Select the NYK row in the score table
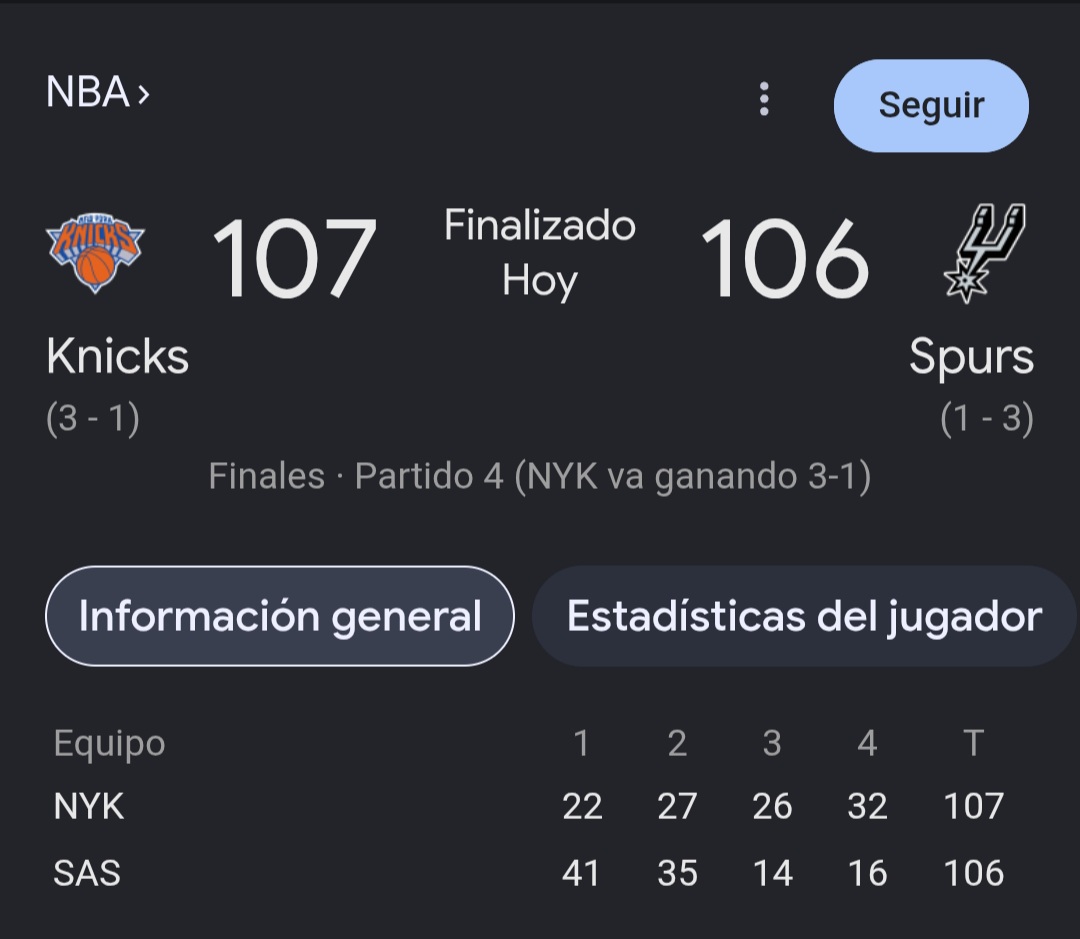 tap(529, 806)
